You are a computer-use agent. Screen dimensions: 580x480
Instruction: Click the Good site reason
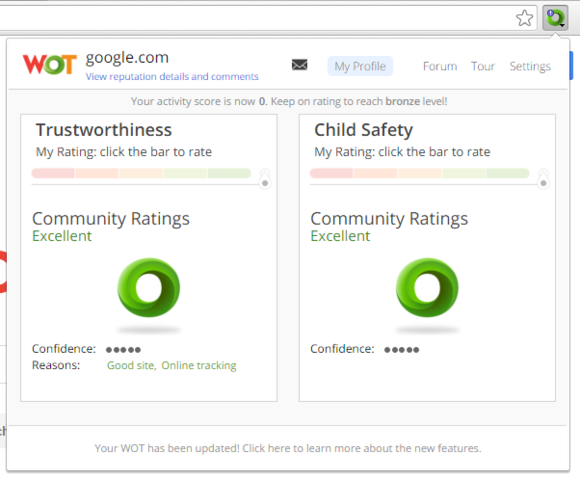point(131,365)
